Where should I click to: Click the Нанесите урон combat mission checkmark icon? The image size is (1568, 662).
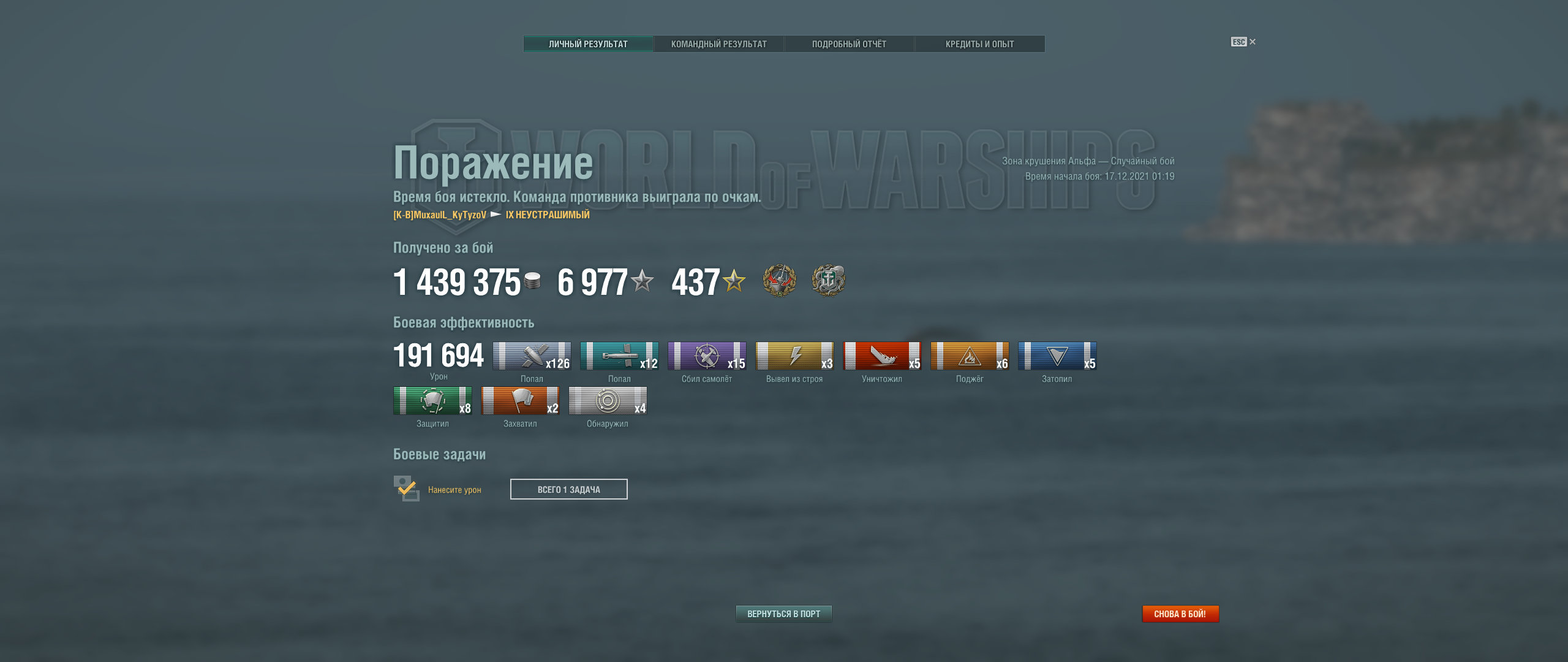[x=406, y=489]
